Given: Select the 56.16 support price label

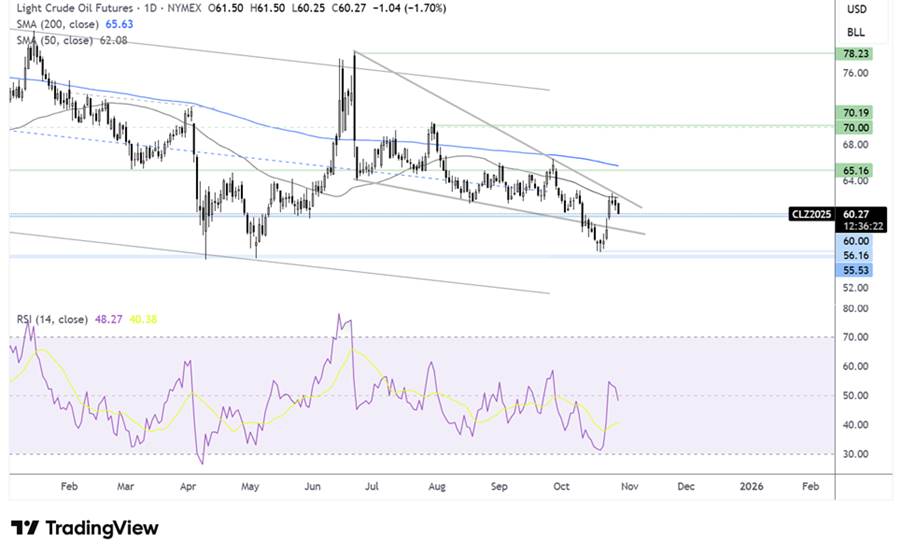Looking at the screenshot, I should click(x=857, y=256).
